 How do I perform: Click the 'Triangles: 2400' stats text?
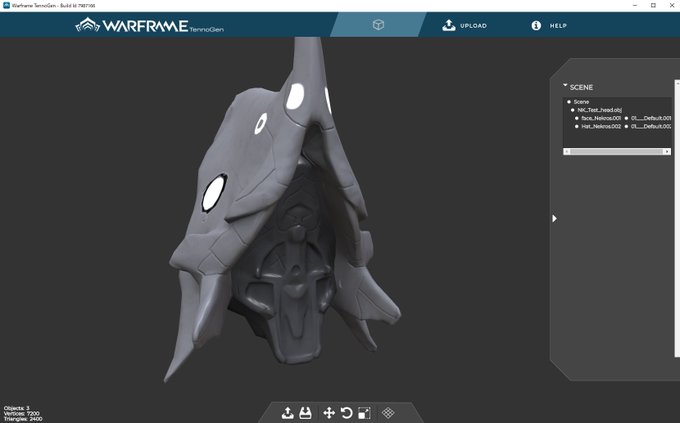pos(23,419)
